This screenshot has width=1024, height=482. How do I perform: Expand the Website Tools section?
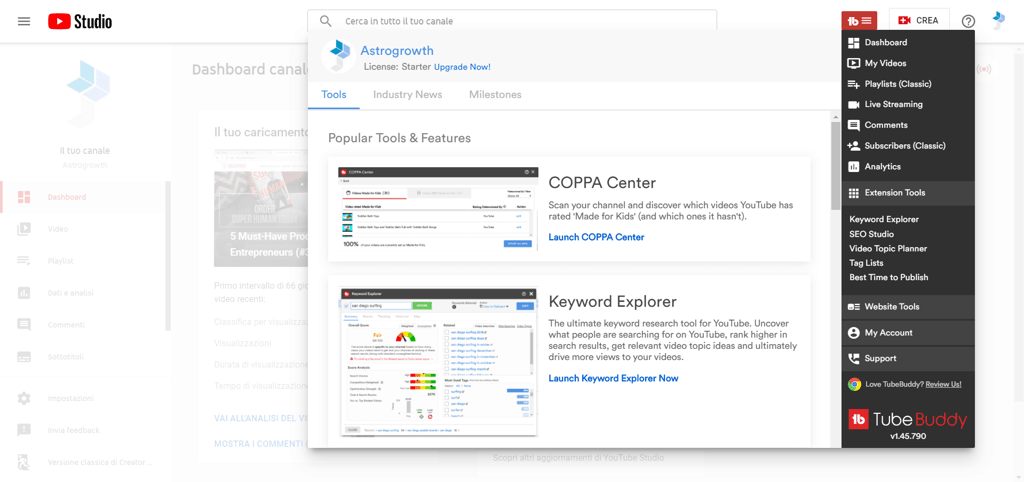(x=908, y=306)
